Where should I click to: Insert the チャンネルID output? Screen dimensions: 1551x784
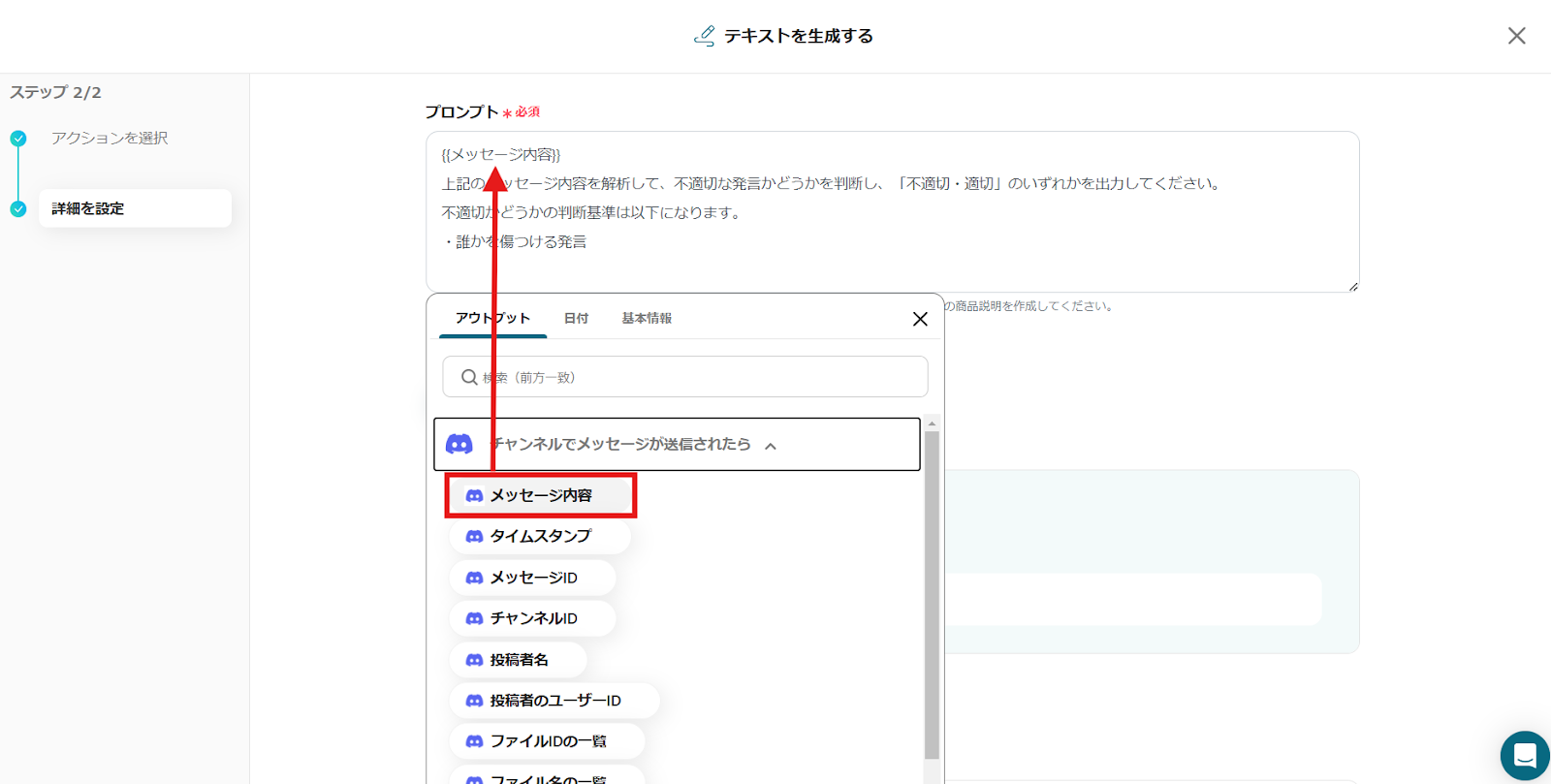point(533,618)
